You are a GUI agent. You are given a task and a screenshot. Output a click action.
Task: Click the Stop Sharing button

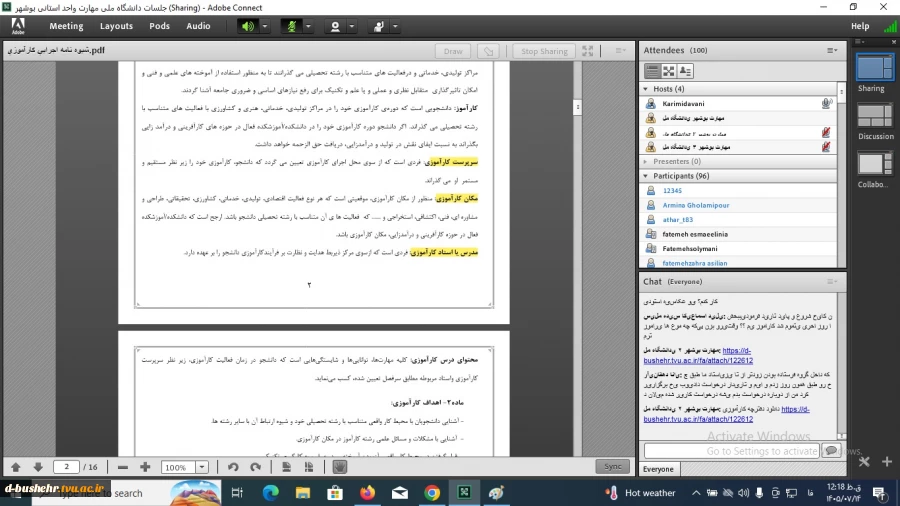click(x=544, y=51)
